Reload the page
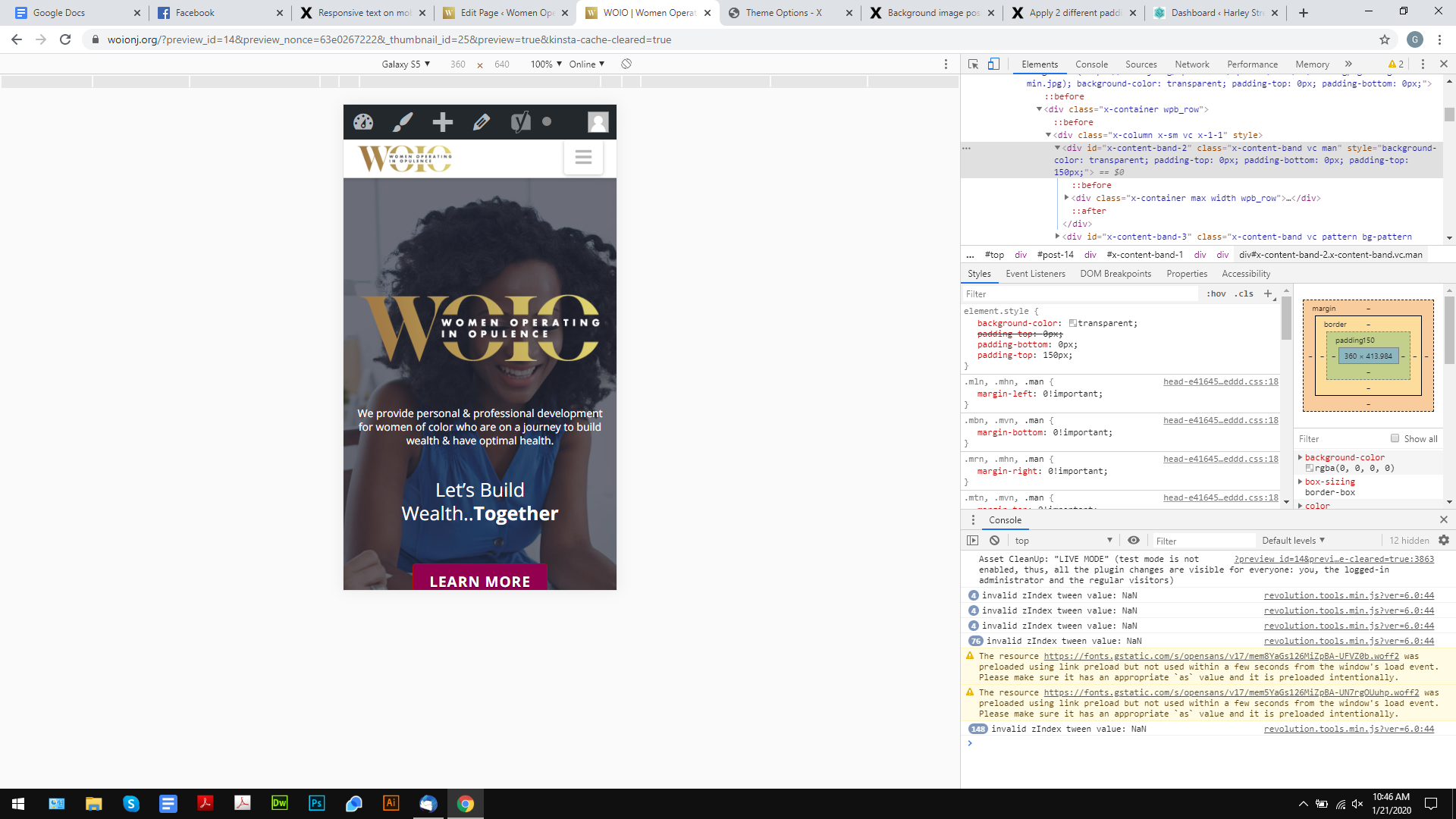 [65, 39]
